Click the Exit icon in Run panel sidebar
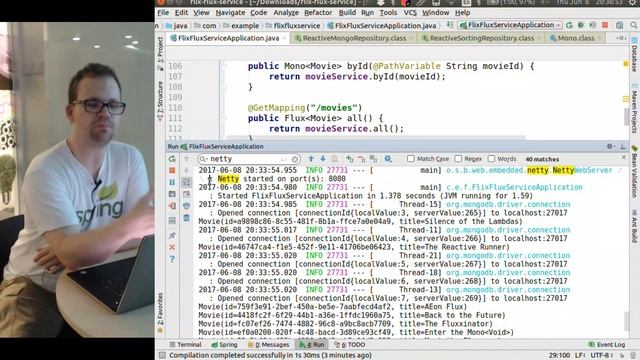 tap(172, 206)
